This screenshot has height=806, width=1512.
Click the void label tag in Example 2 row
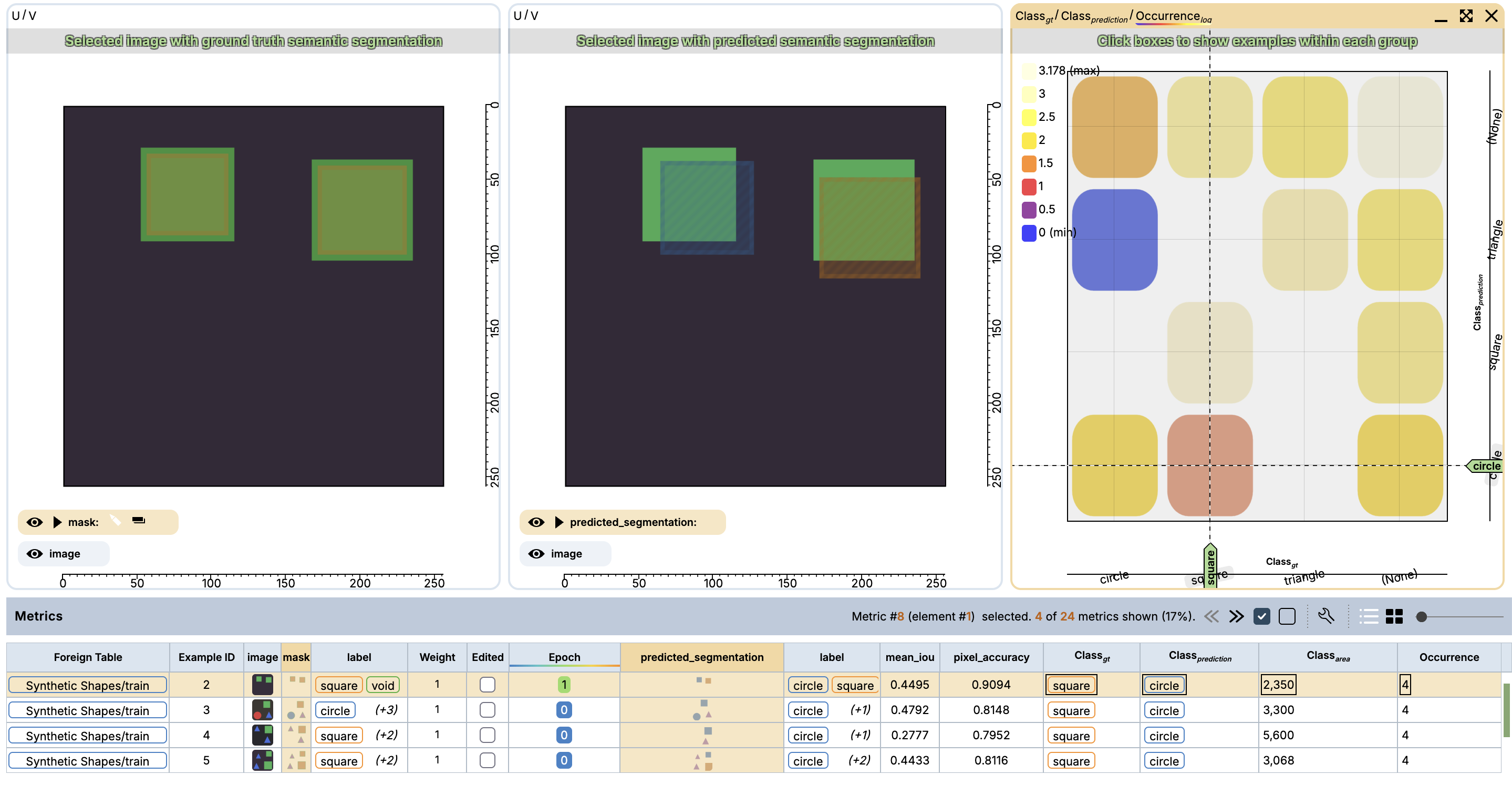382,685
